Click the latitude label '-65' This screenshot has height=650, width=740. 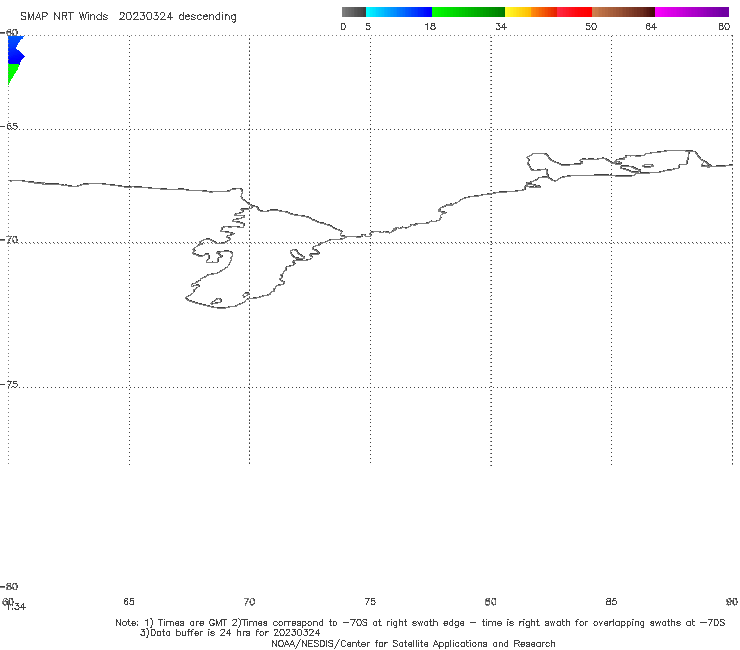(9, 127)
